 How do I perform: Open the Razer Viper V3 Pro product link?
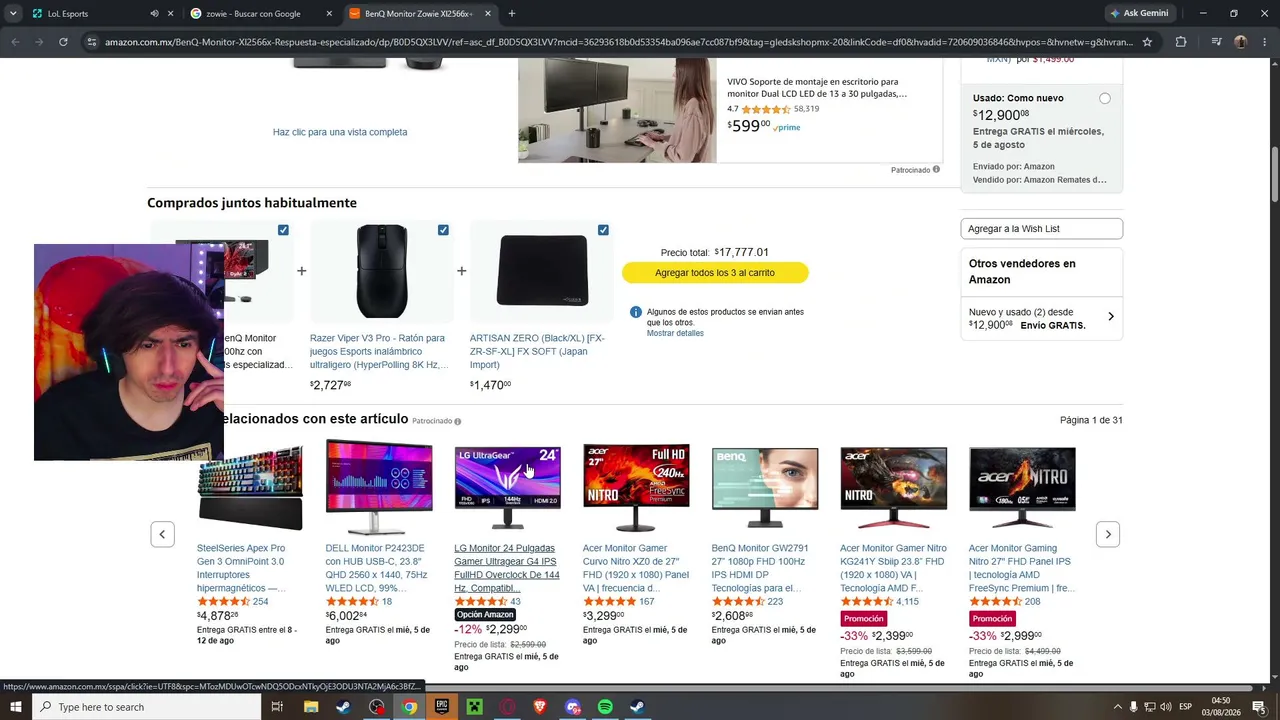point(378,351)
